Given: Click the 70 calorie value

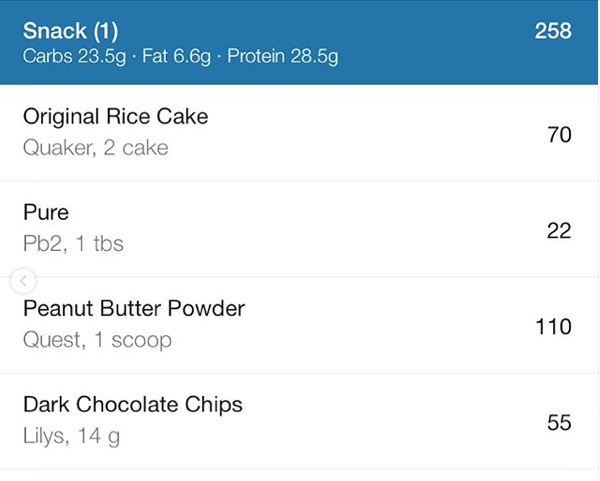Looking at the screenshot, I should [x=559, y=134].
